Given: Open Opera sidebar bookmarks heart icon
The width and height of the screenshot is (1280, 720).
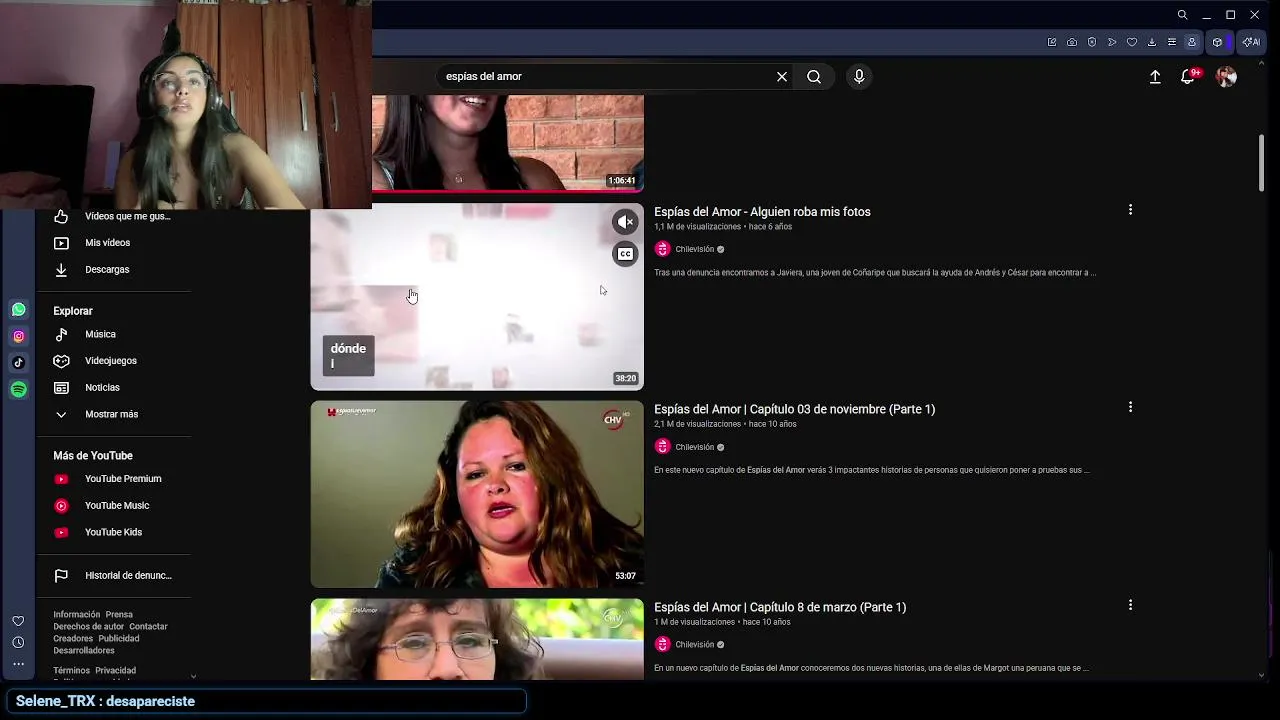Looking at the screenshot, I should point(18,621).
